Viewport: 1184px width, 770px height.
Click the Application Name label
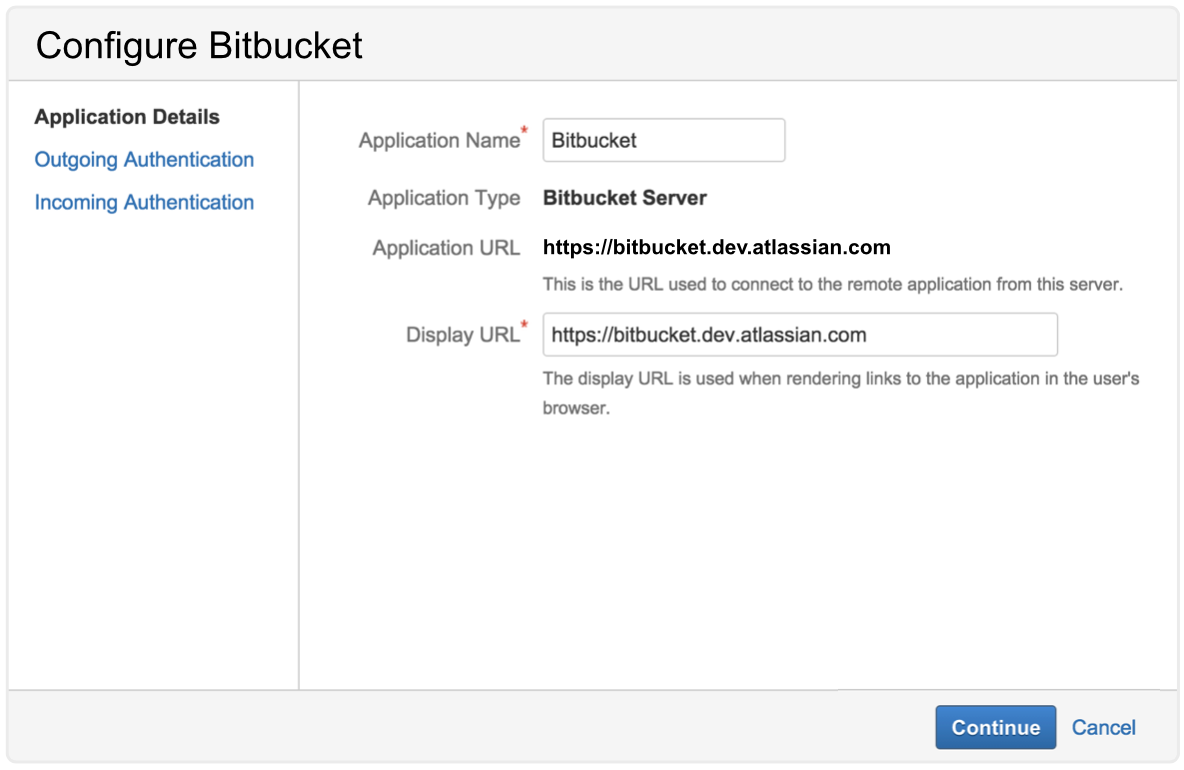coord(437,140)
